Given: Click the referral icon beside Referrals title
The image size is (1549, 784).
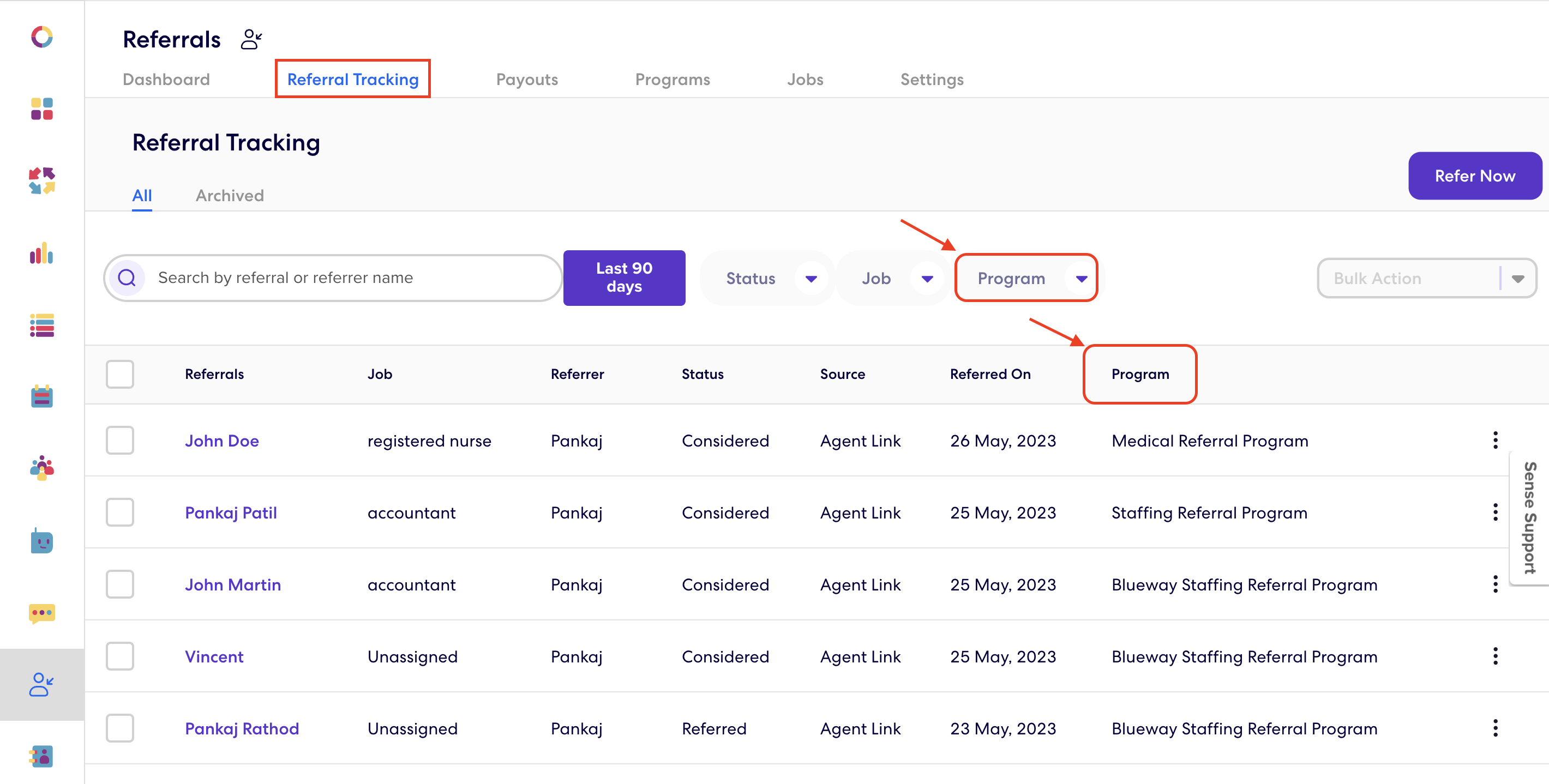Looking at the screenshot, I should pyautogui.click(x=251, y=40).
